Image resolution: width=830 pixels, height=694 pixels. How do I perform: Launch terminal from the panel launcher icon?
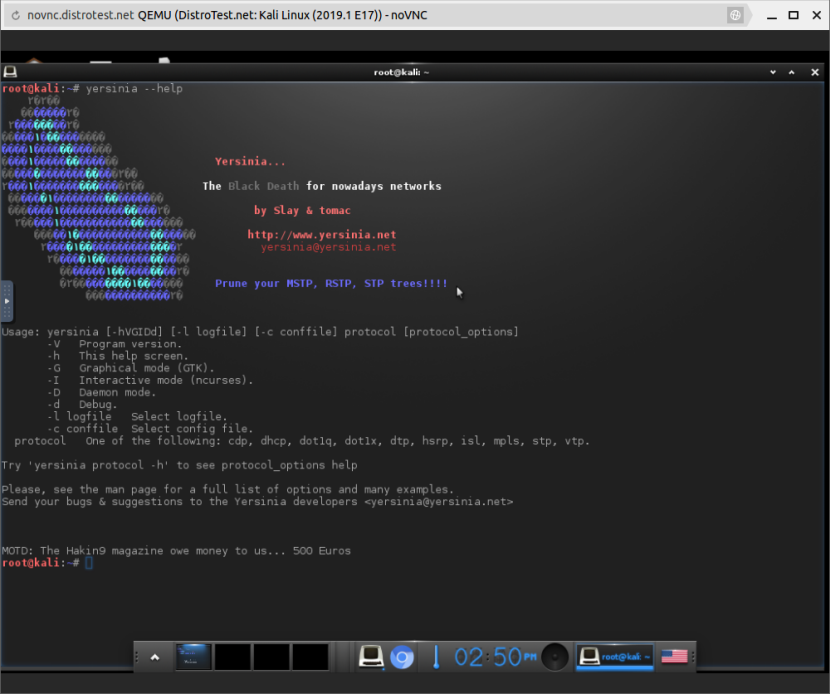click(x=372, y=657)
